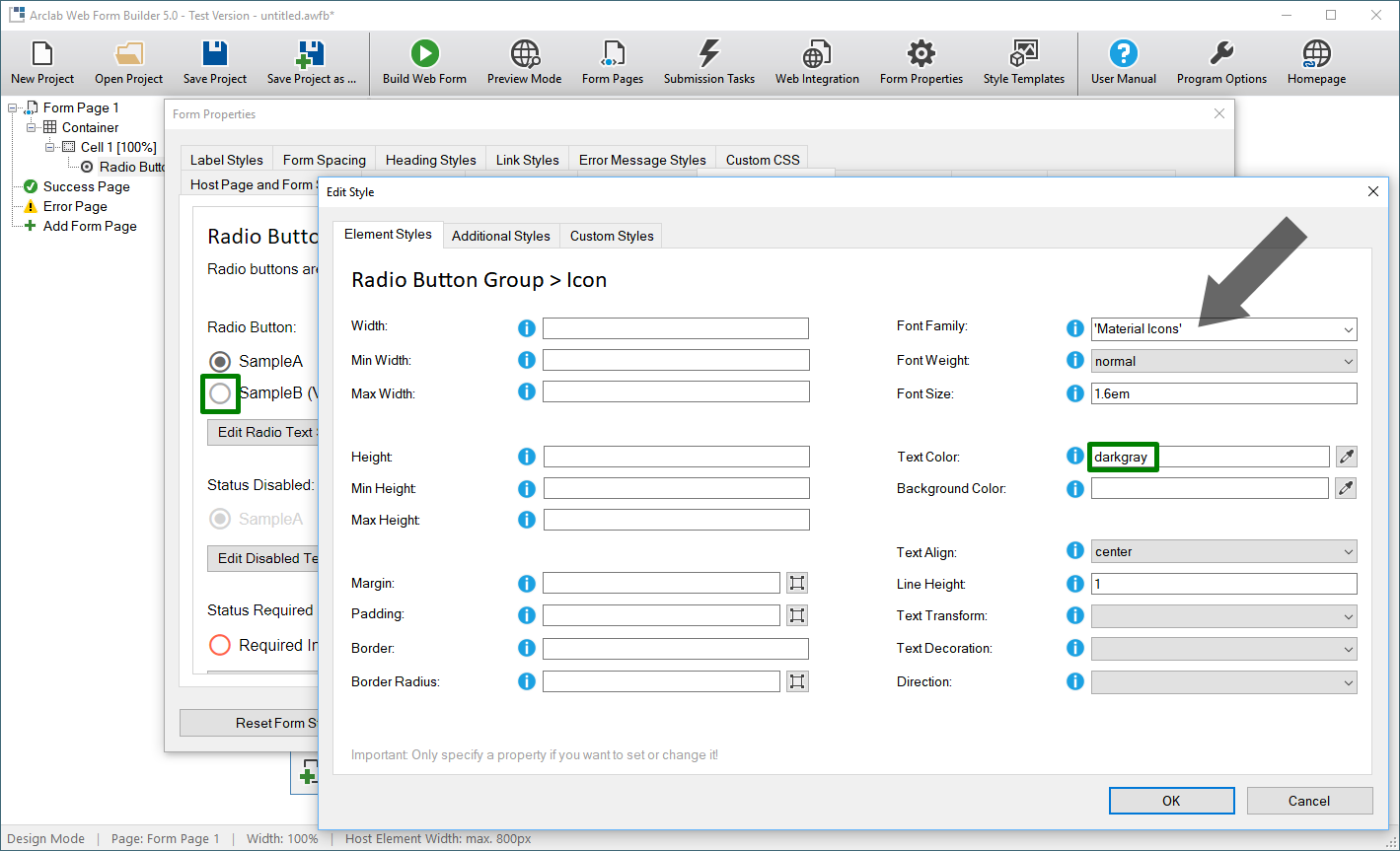
Task: Open the User Manual
Action: coord(1123,61)
